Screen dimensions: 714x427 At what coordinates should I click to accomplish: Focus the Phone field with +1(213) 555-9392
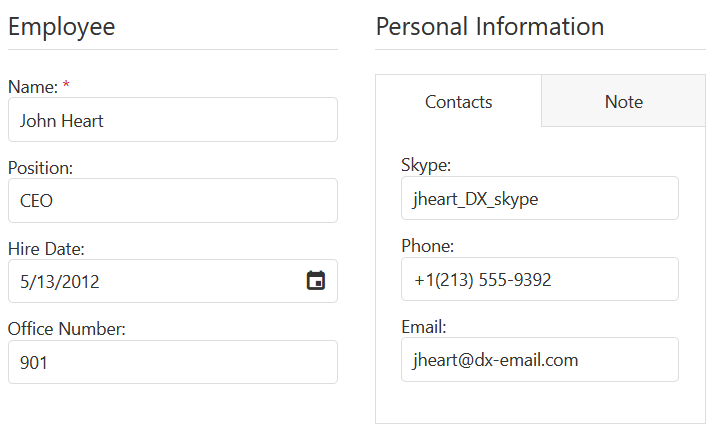539,279
